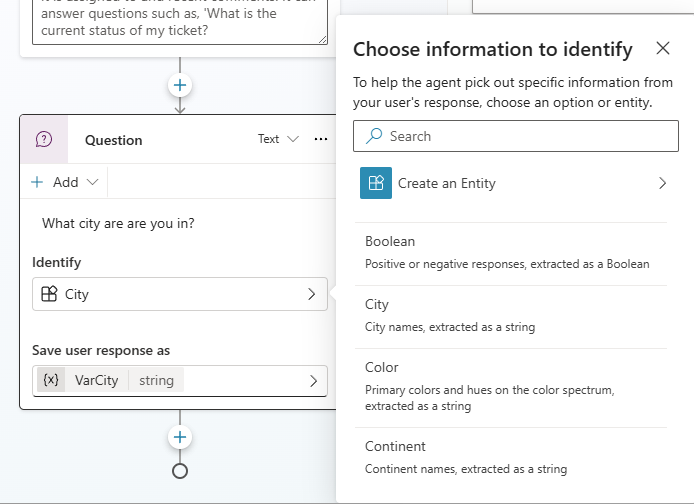Add node above the Question node
Screen dimensions: 694x504
pos(180,85)
